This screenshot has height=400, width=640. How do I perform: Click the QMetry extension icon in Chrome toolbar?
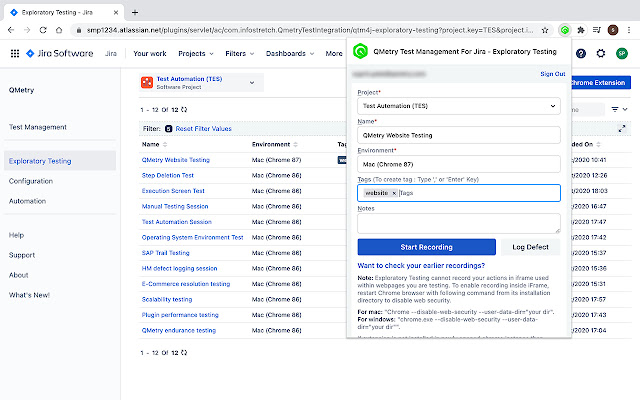564,30
